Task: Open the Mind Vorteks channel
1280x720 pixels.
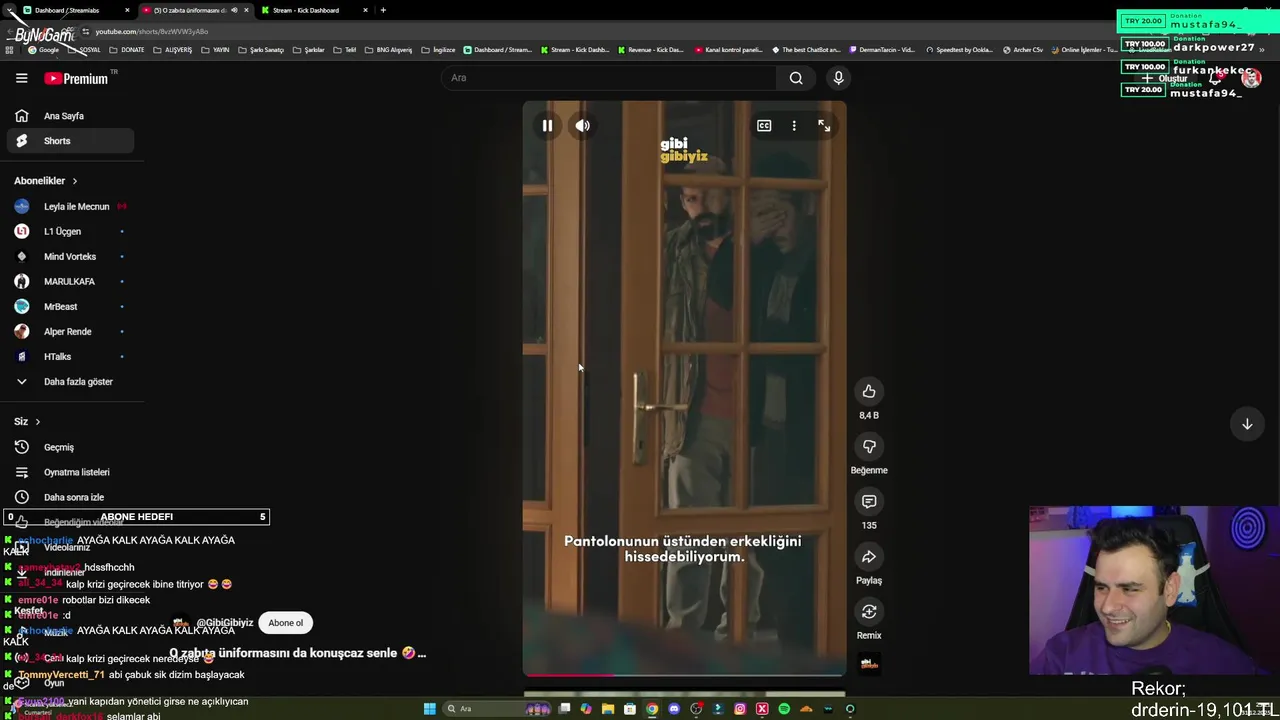Action: point(70,256)
